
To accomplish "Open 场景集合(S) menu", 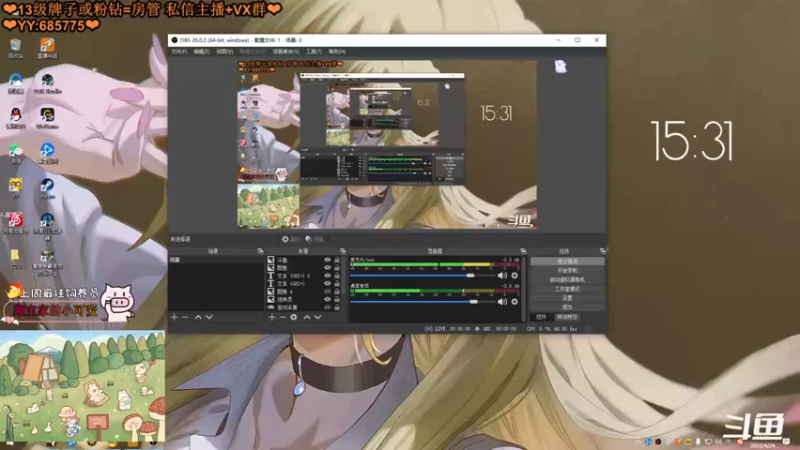I will point(286,52).
